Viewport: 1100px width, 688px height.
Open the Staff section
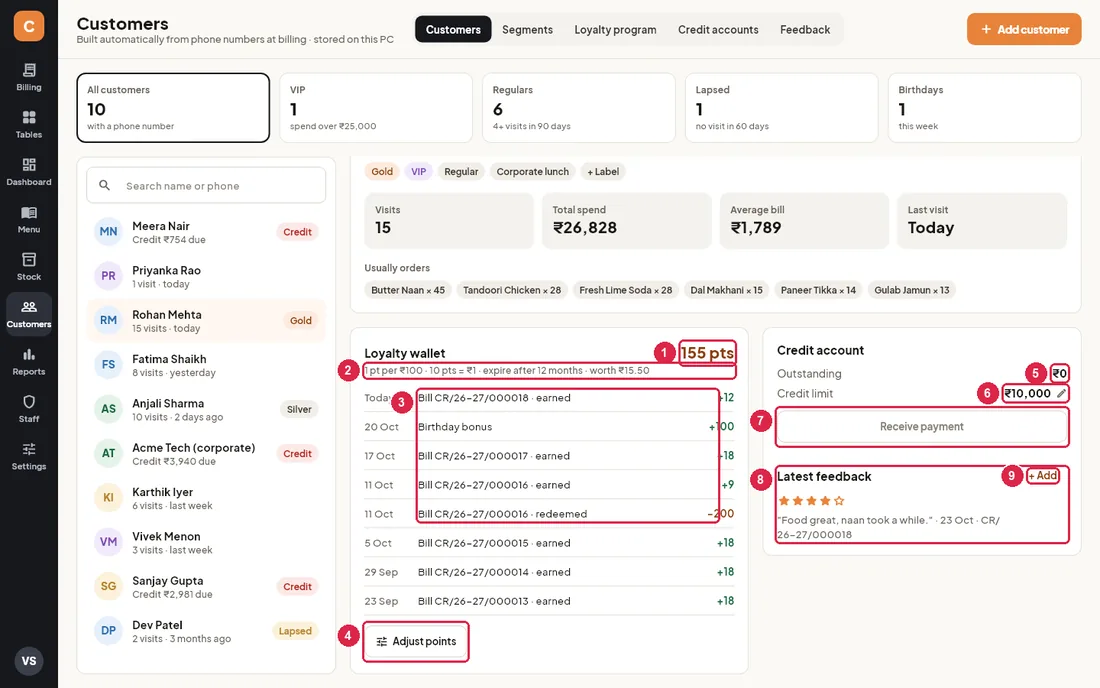pos(29,409)
